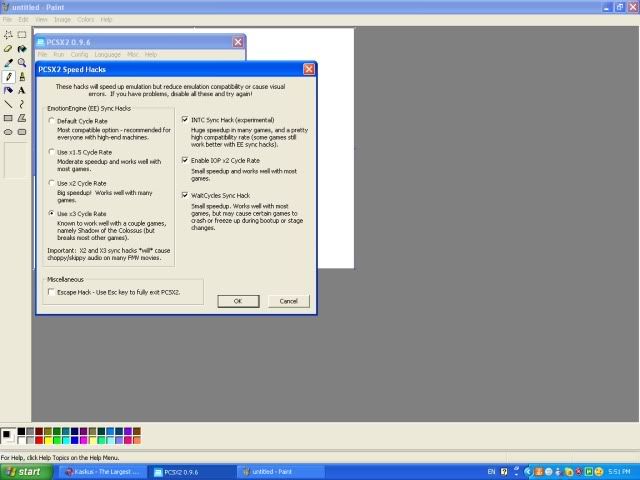Open the Misc menu in PCSX2 window
This screenshot has height=480, width=640.
click(133, 54)
